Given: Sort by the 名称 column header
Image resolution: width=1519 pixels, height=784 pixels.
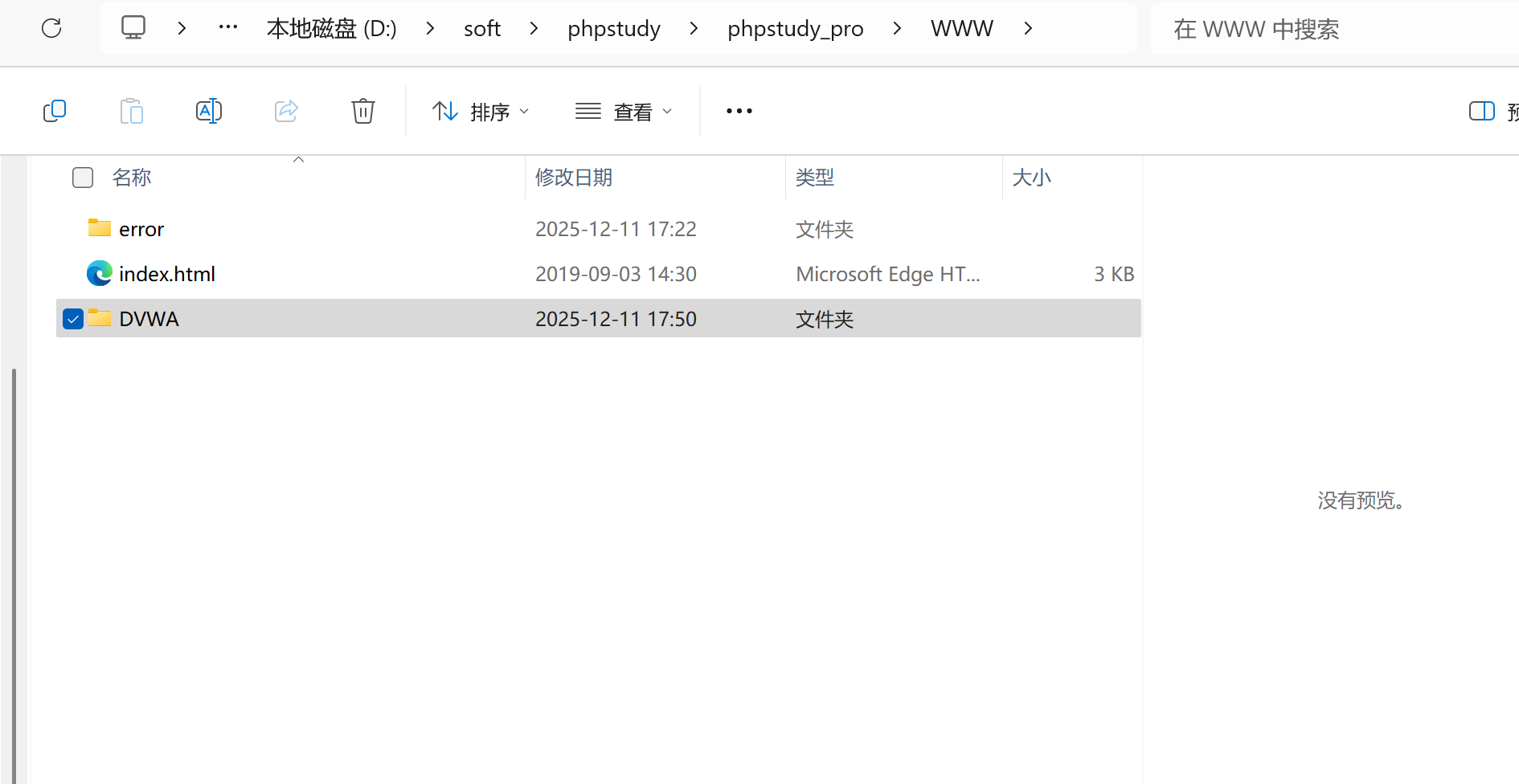Looking at the screenshot, I should pos(132,178).
